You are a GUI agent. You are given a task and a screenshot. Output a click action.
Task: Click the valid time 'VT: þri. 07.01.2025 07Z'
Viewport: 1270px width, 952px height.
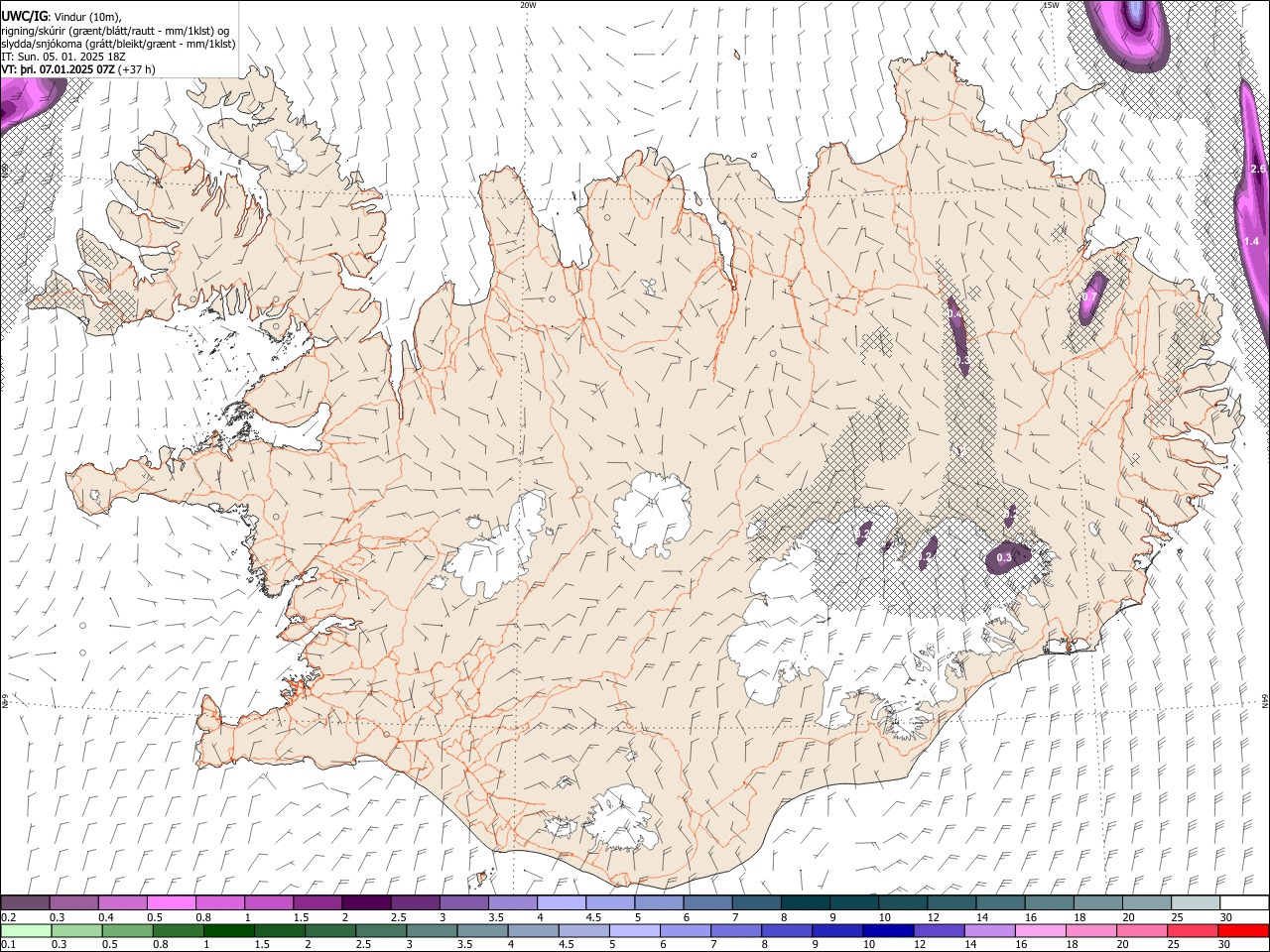(x=58, y=69)
